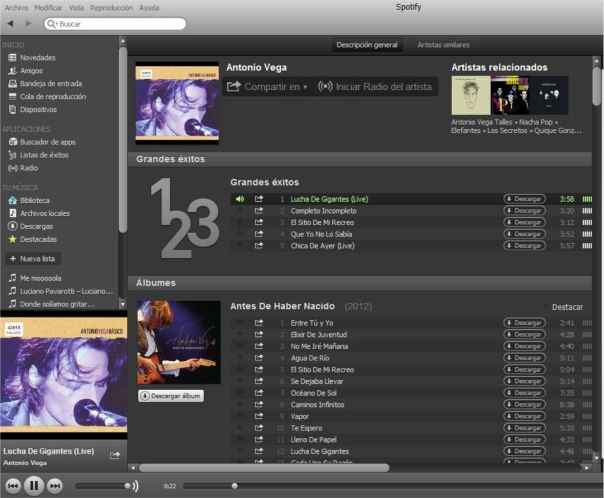
Task: Pause playback with the pause button
Action: coord(34,486)
